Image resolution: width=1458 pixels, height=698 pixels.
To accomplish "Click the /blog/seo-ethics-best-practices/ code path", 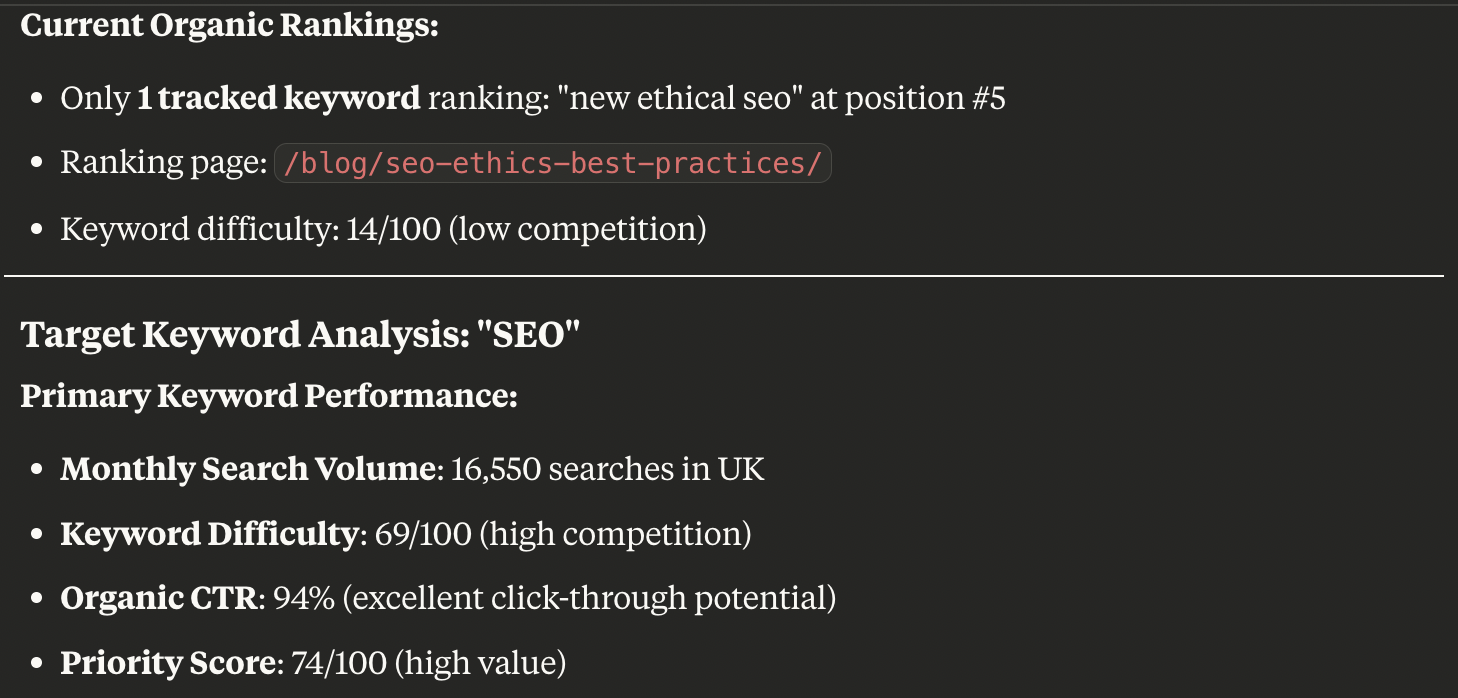I will (x=553, y=163).
